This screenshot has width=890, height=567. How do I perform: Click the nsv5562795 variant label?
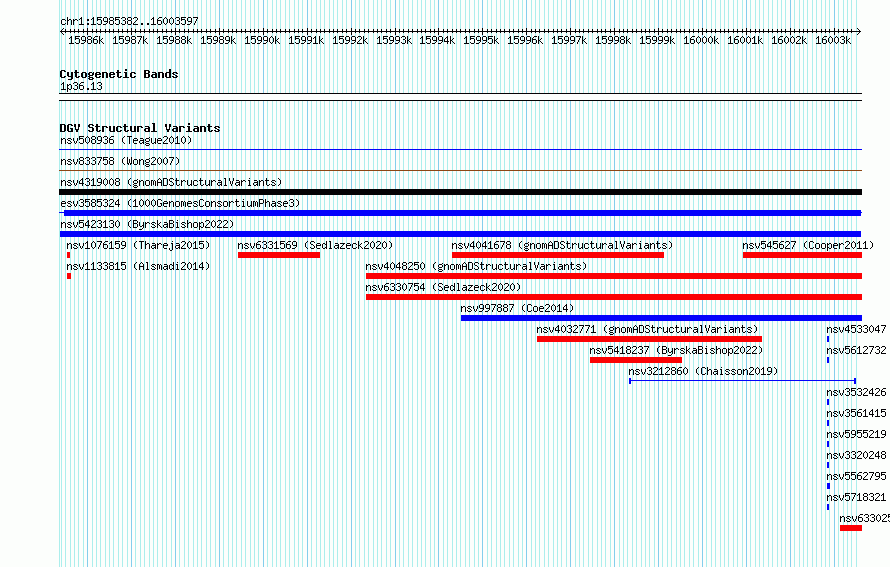pyautogui.click(x=856, y=476)
